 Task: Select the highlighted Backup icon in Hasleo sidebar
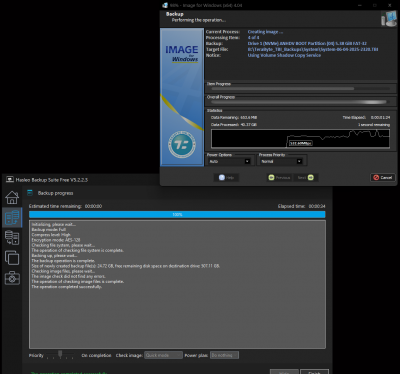pyautogui.click(x=12, y=218)
